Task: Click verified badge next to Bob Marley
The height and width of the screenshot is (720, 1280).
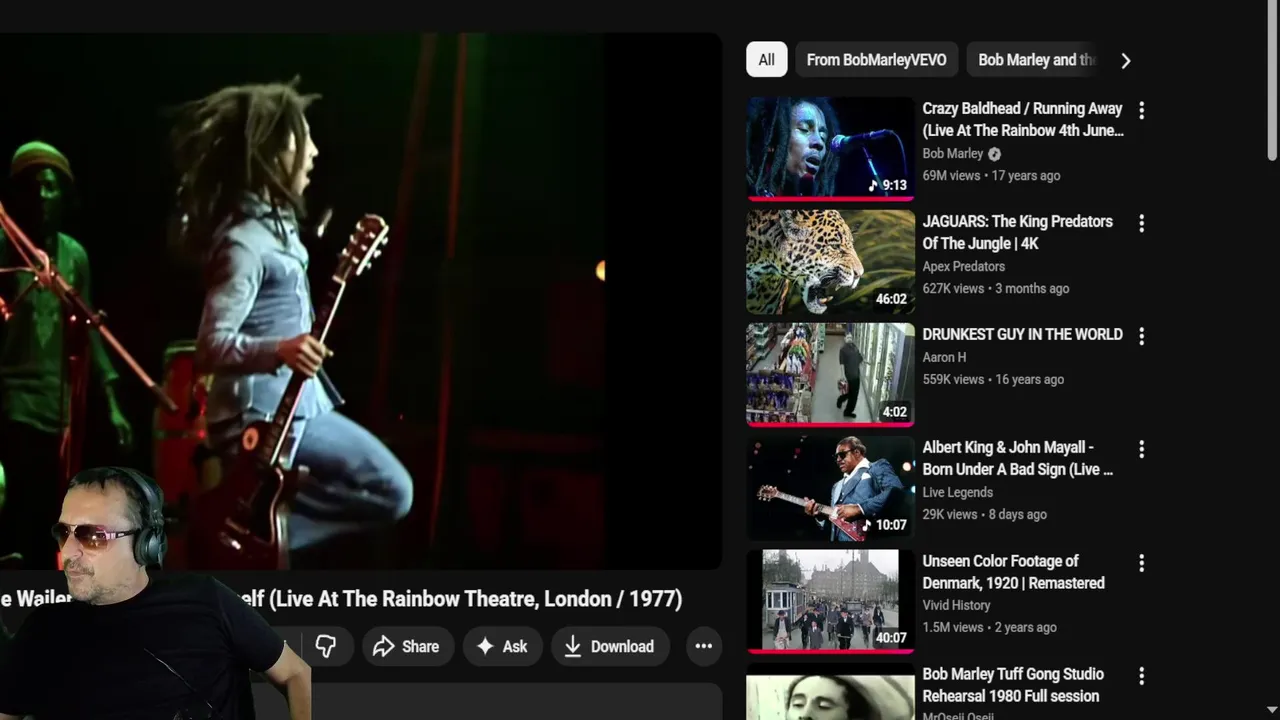Action: [994, 154]
